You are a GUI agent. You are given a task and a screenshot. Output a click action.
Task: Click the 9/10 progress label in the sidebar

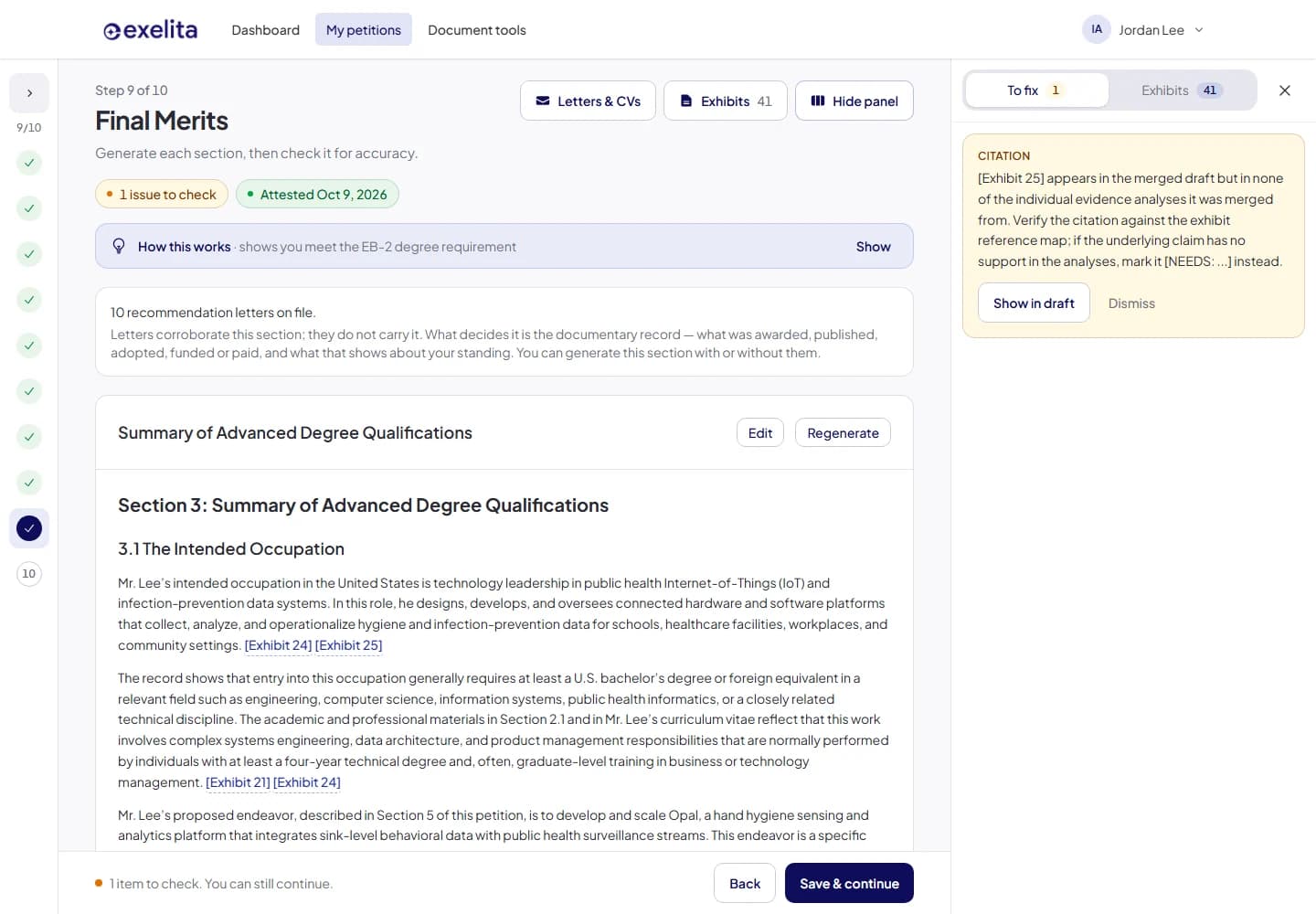pyautogui.click(x=29, y=128)
